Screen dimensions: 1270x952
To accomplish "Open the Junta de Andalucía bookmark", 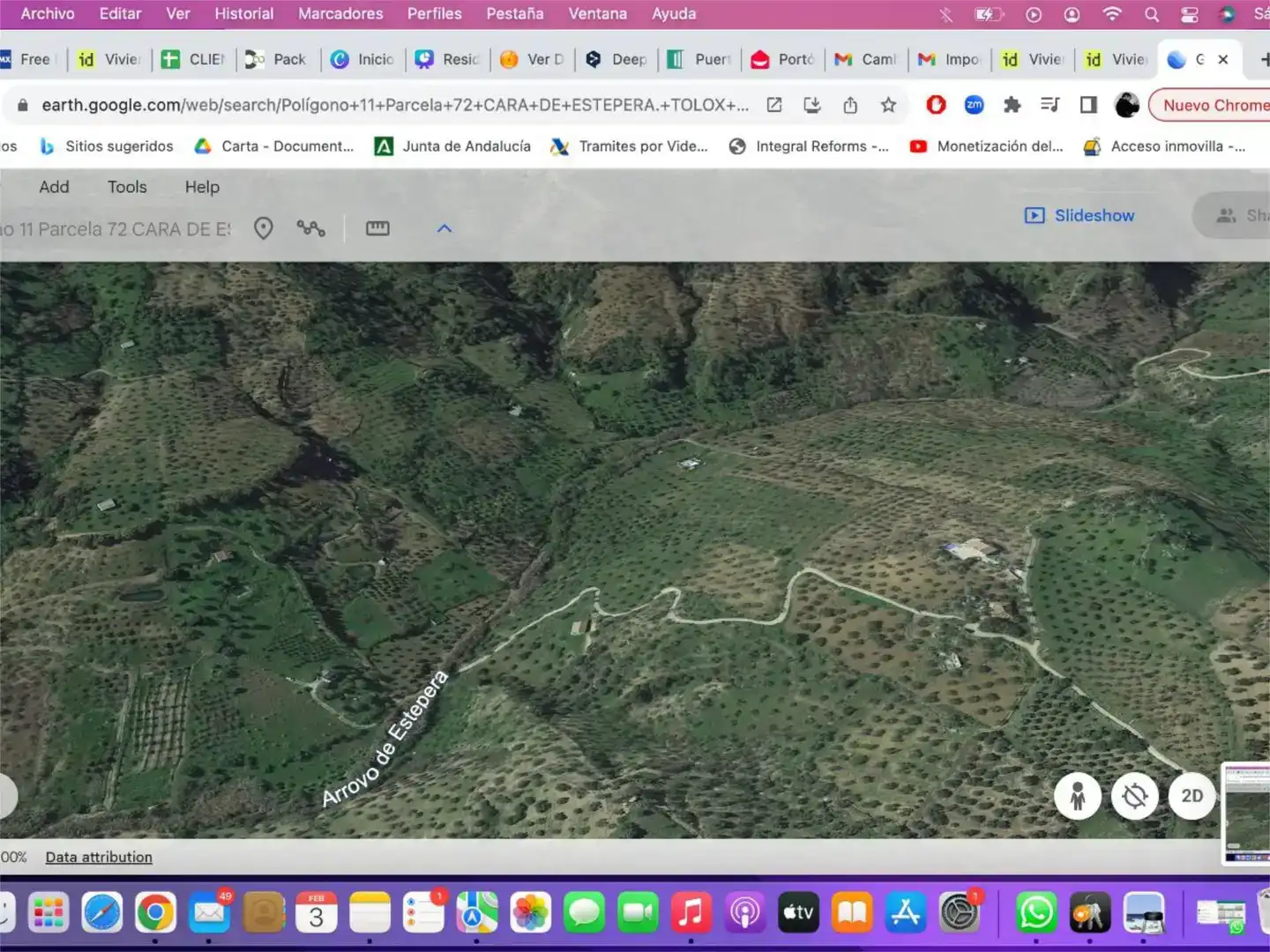I will 453,146.
